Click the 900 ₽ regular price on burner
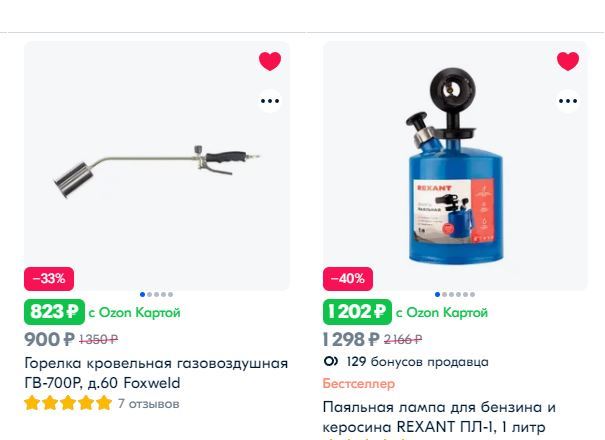Screen dimensions: 605x440 point(49,340)
